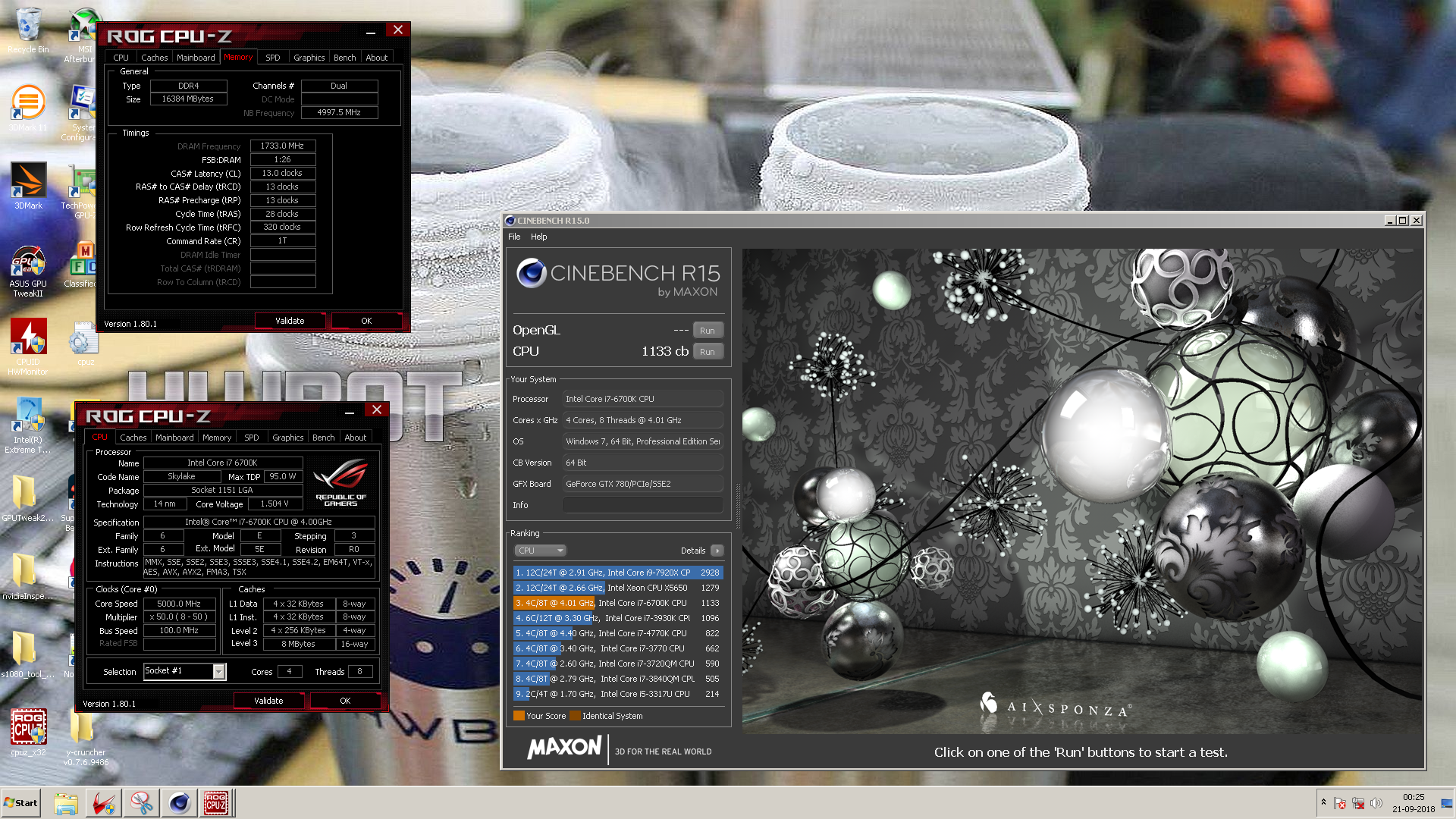Click the Processor field Intel Core i7-6700K CPU
1456x819 pixels.
pos(643,399)
